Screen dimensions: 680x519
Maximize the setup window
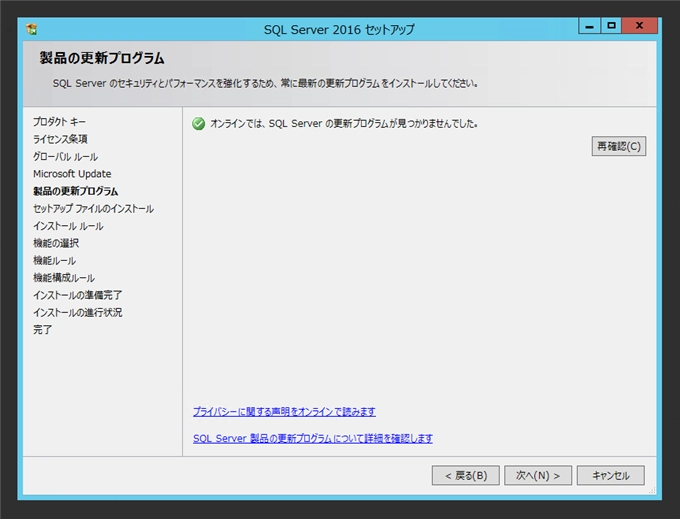coord(611,26)
